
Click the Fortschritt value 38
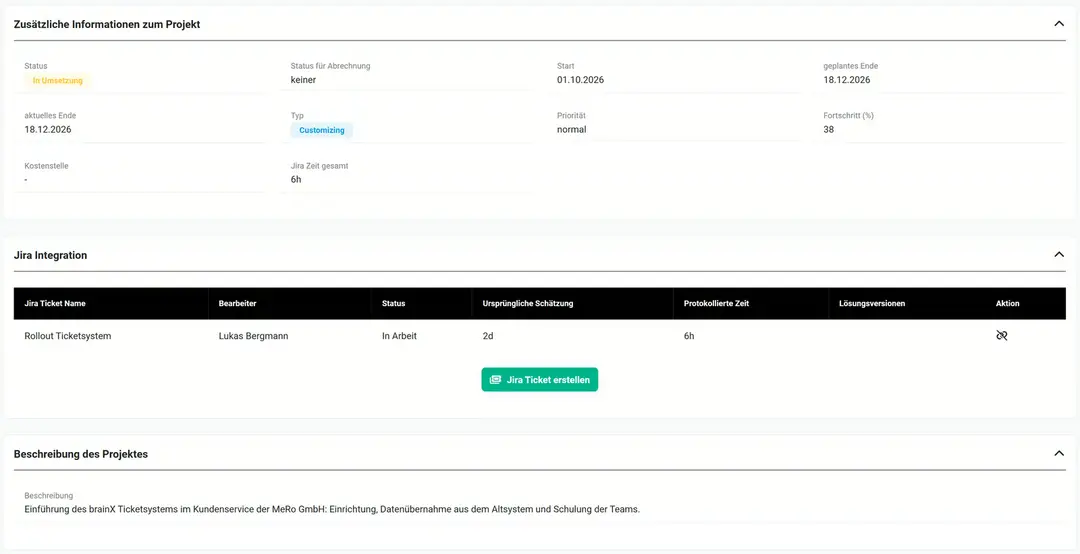tap(829, 130)
